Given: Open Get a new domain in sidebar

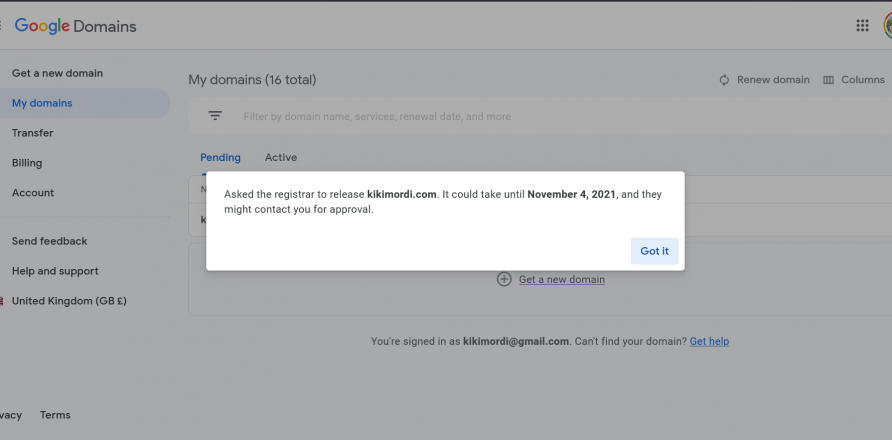Looking at the screenshot, I should click(57, 73).
